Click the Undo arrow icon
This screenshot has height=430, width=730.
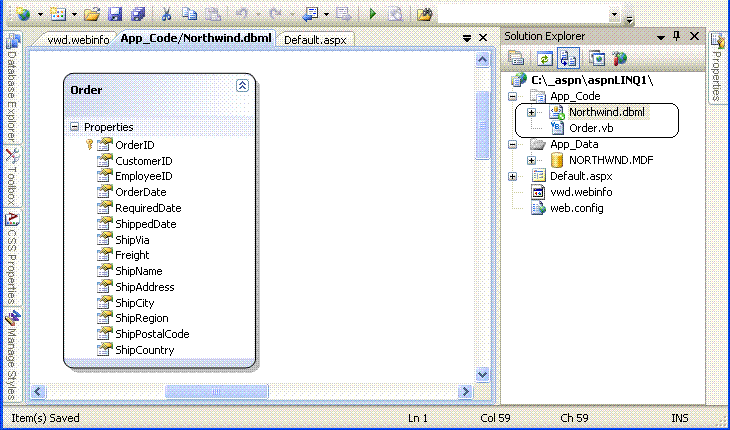point(242,14)
